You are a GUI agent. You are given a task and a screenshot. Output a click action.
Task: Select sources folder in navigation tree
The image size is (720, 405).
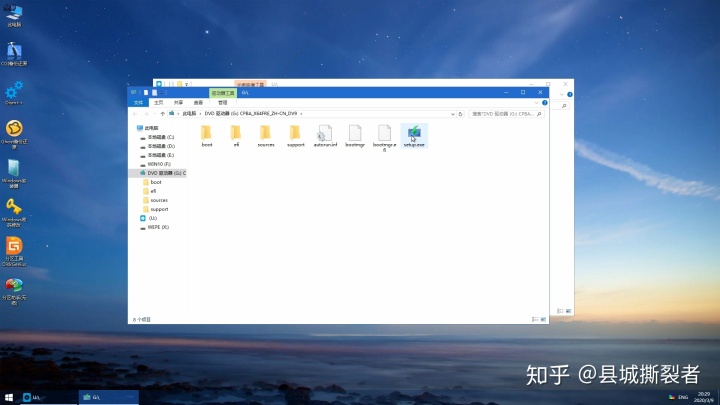(155, 200)
